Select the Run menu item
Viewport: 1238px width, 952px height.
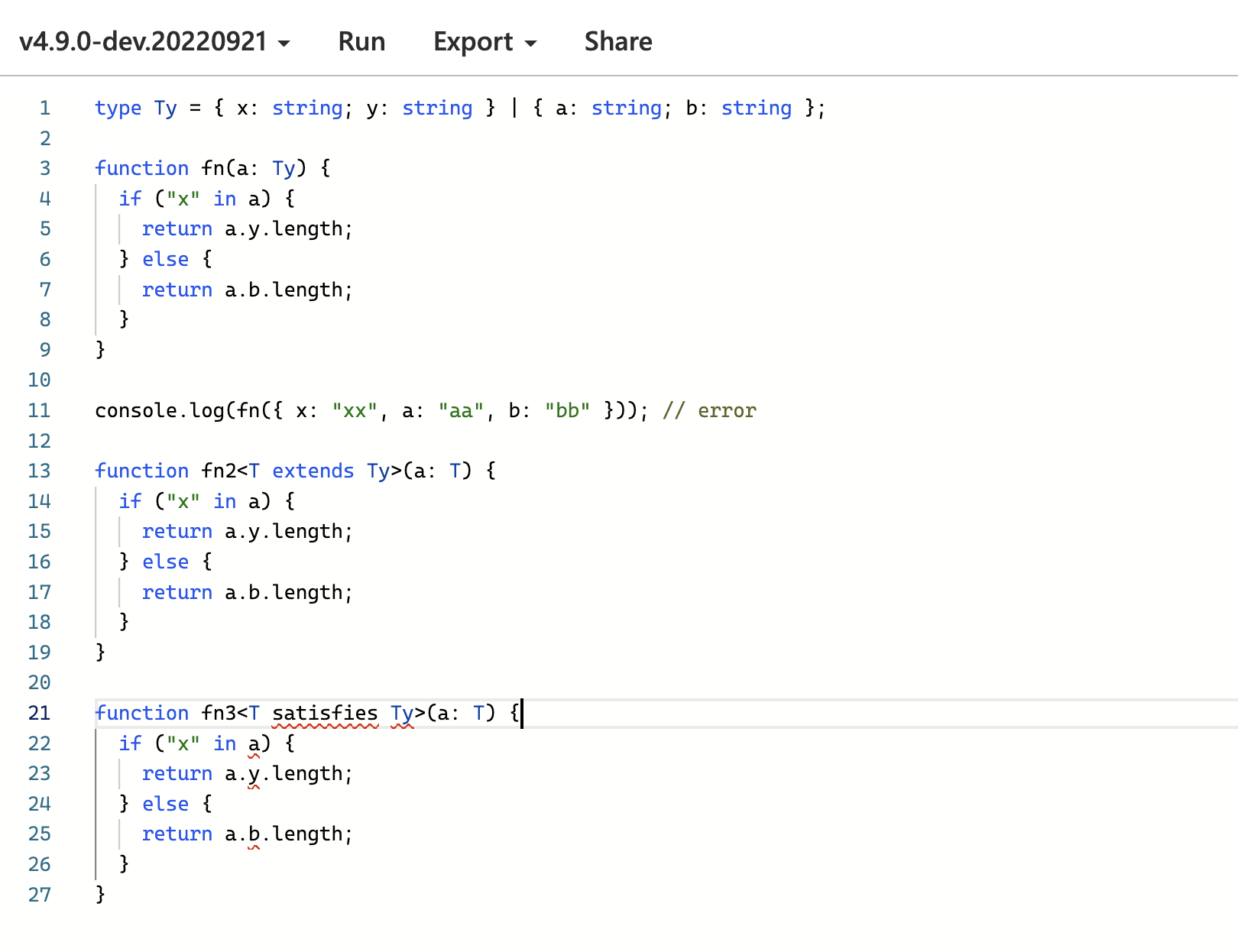(361, 41)
